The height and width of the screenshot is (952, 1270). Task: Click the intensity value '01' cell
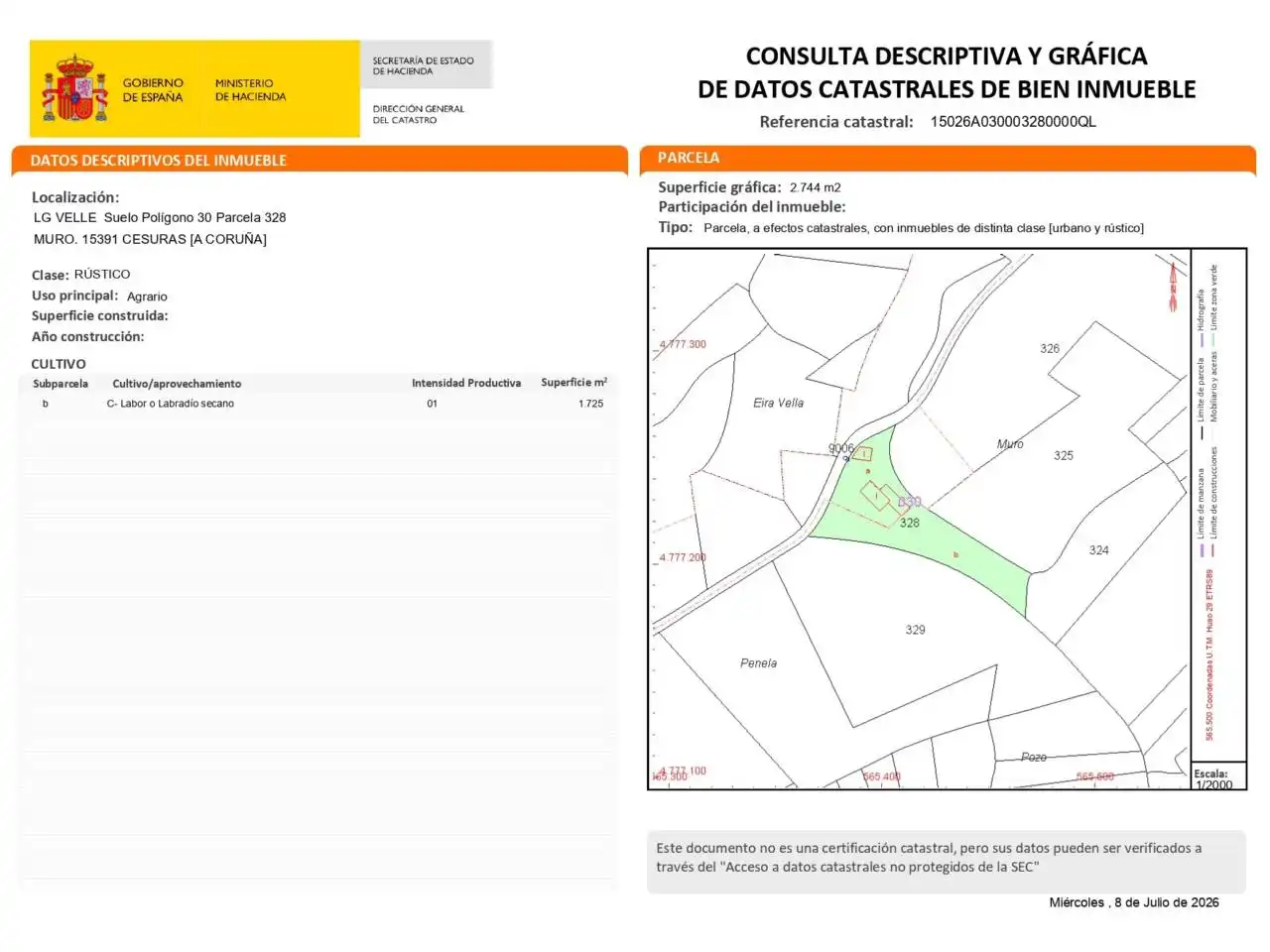[x=432, y=404]
